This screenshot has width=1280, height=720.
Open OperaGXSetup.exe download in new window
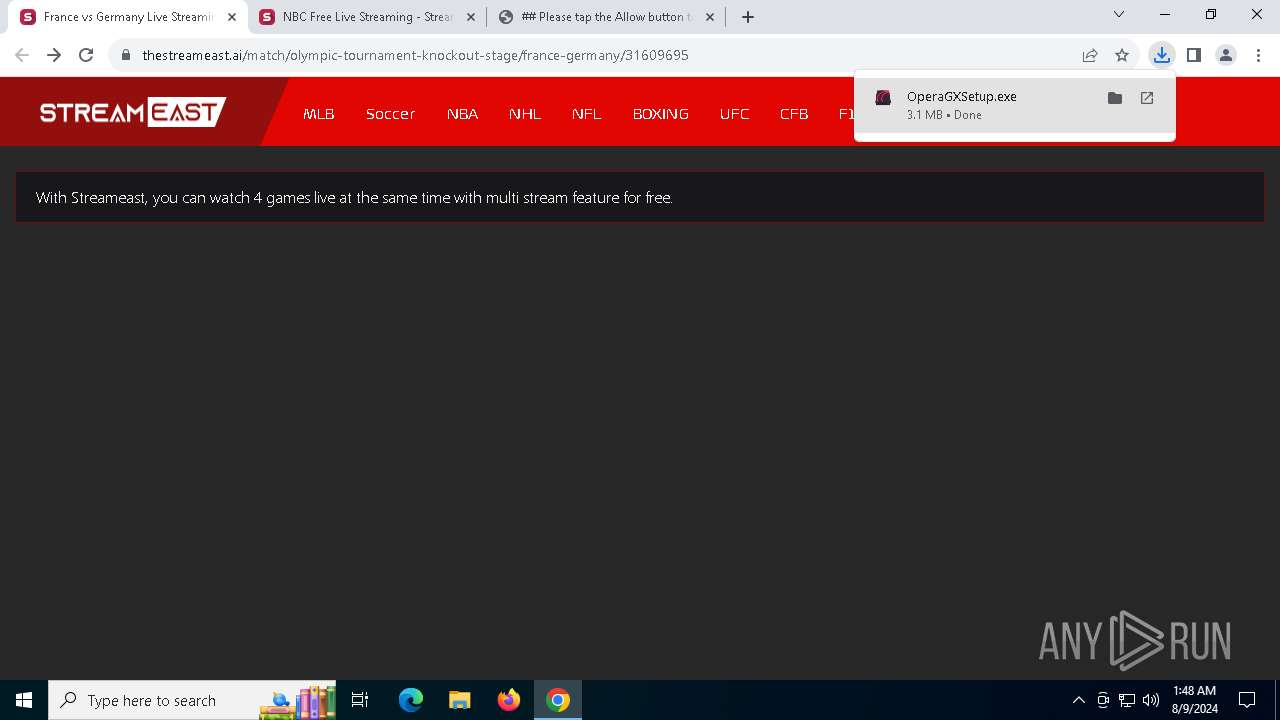[1147, 98]
